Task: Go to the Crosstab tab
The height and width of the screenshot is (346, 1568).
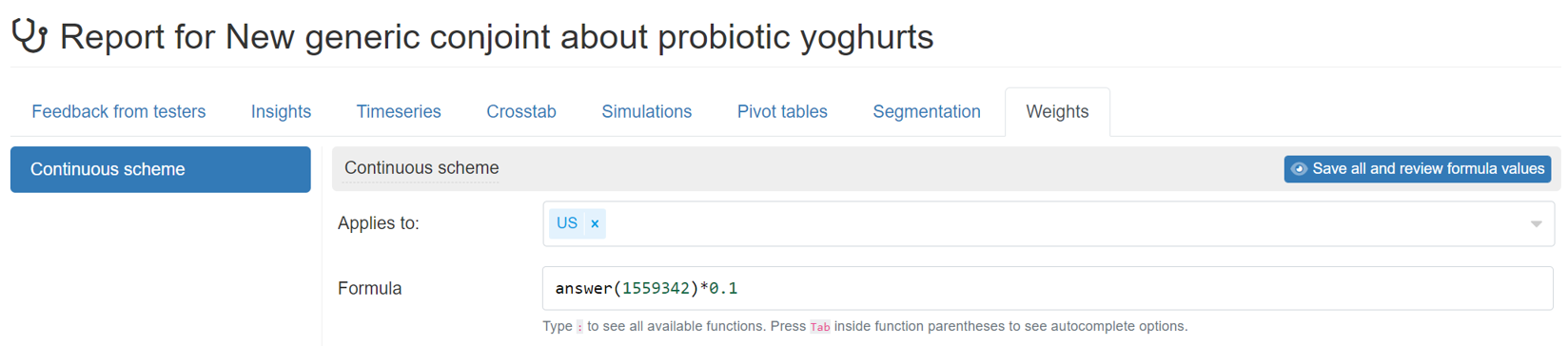Action: click(x=521, y=112)
